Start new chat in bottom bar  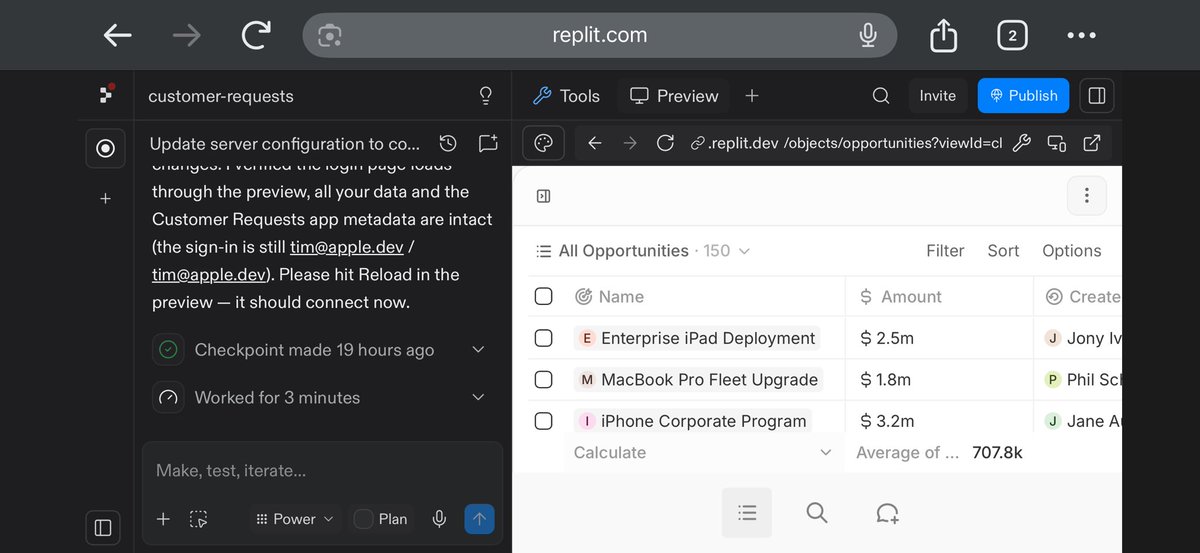(887, 513)
